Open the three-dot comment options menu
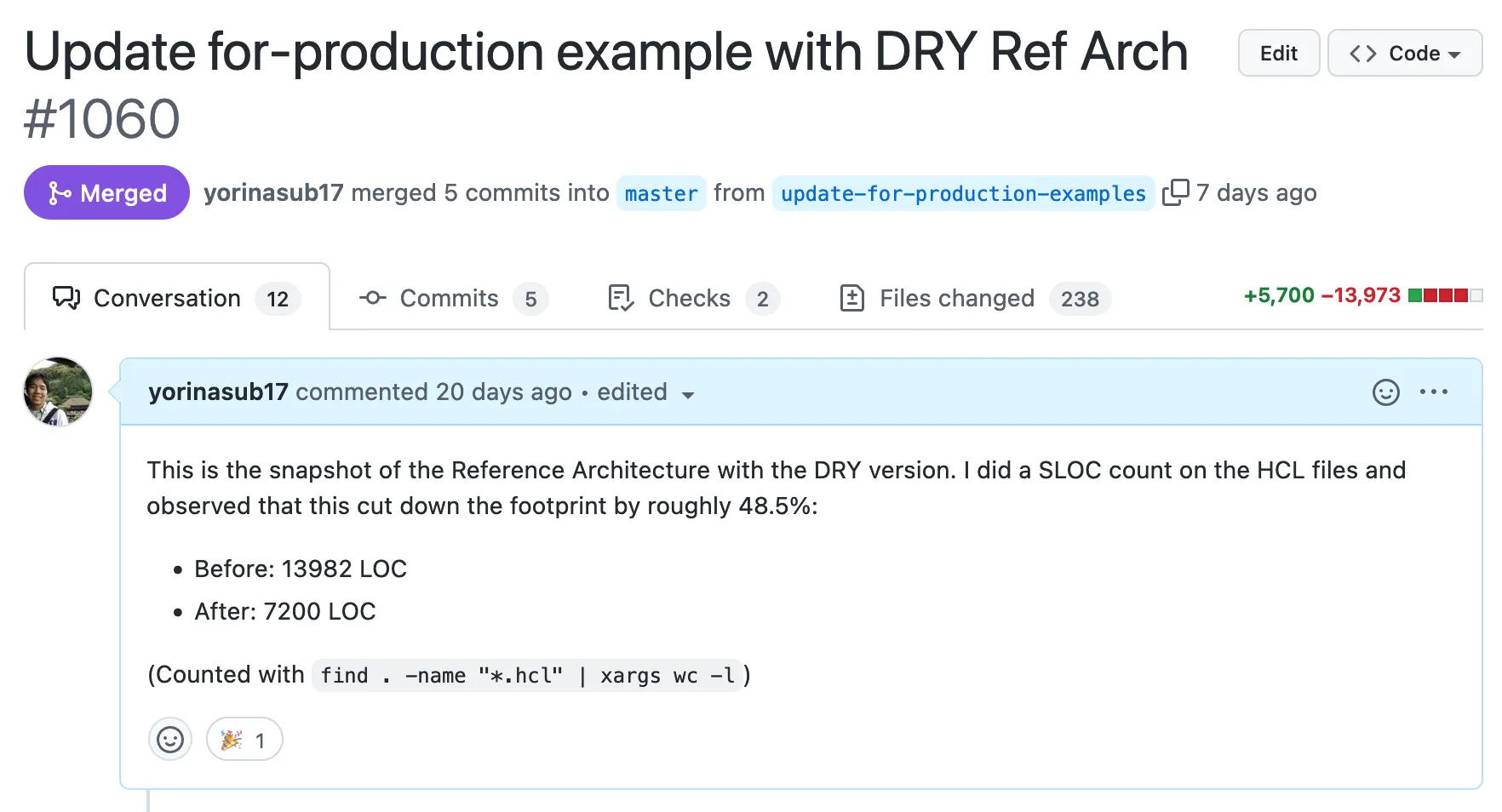The width and height of the screenshot is (1502, 812). (x=1434, y=392)
